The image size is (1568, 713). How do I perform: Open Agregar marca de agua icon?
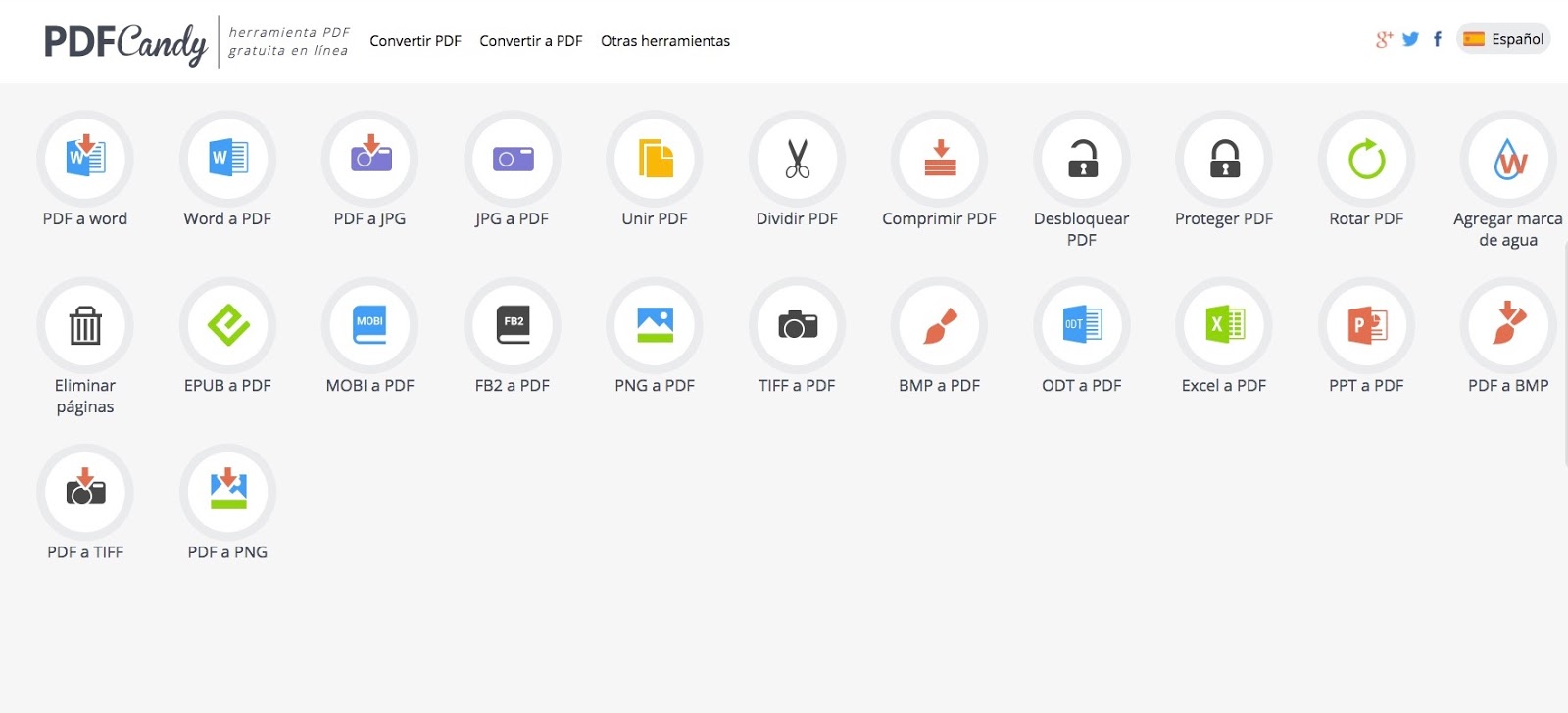click(x=1508, y=159)
